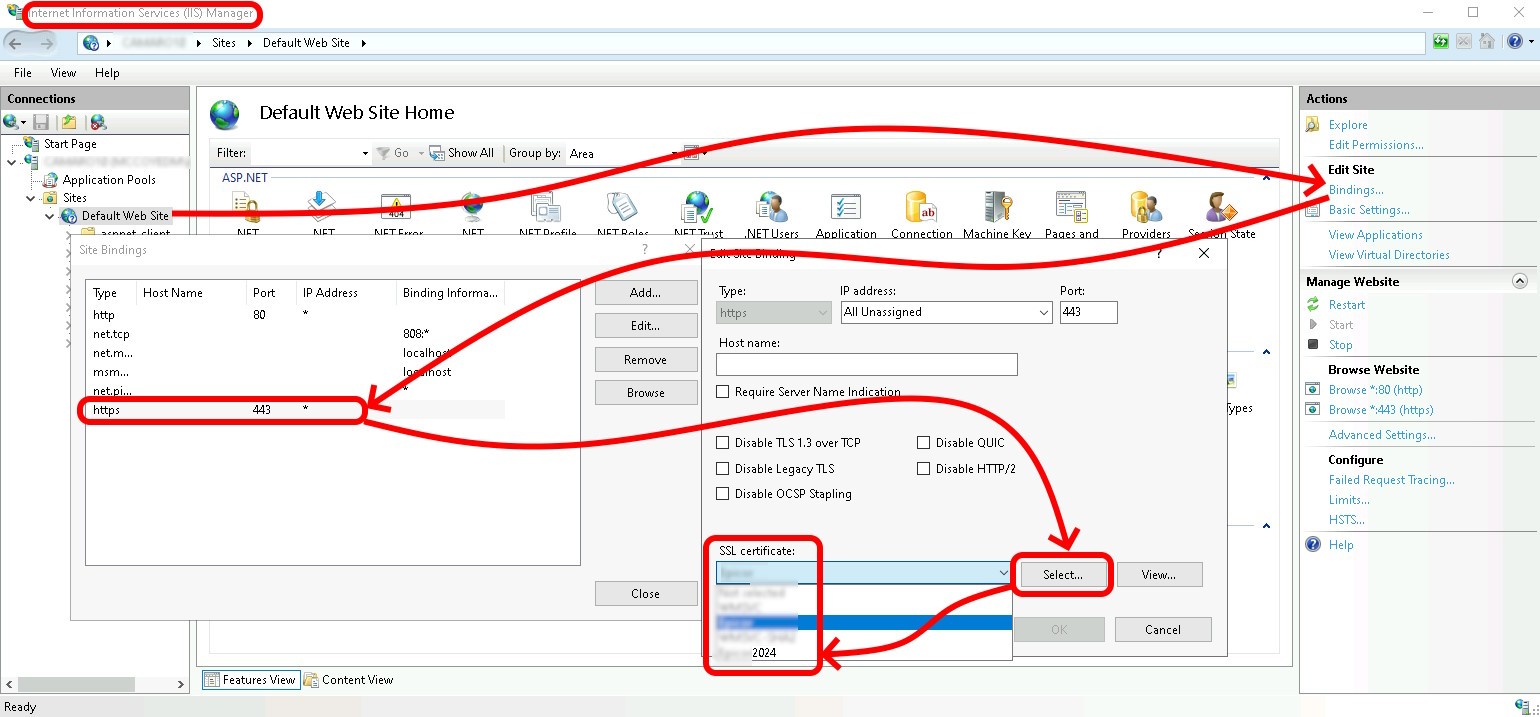Click the Select button for SSL certificate
Image resolution: width=1540 pixels, height=717 pixels.
pos(1061,574)
